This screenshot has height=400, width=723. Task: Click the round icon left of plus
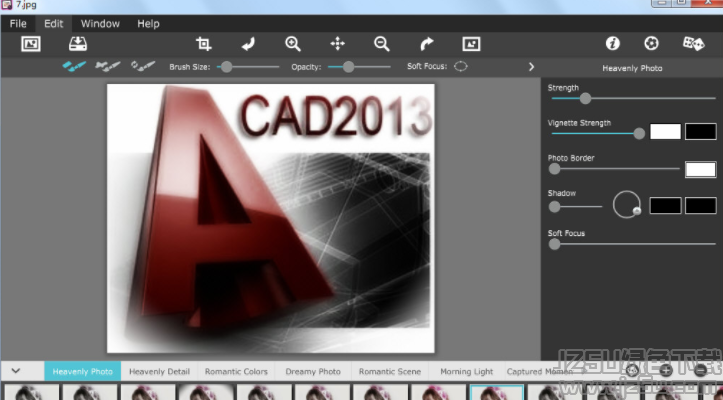[x=632, y=370]
